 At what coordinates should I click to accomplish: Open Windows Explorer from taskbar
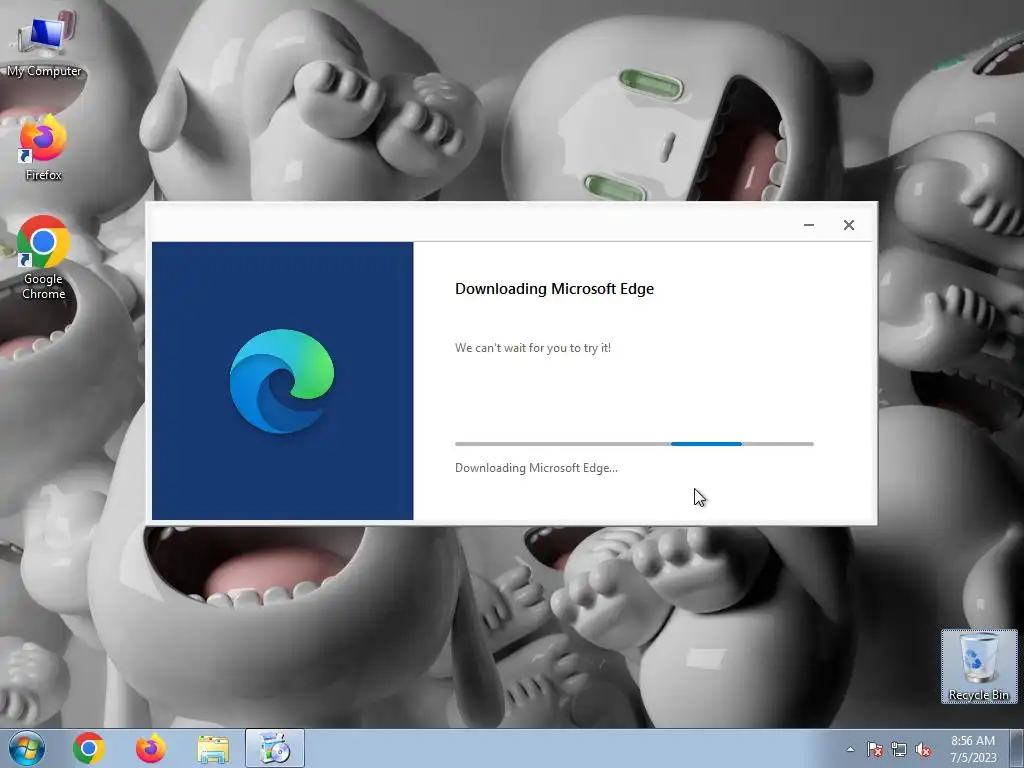[x=213, y=749]
